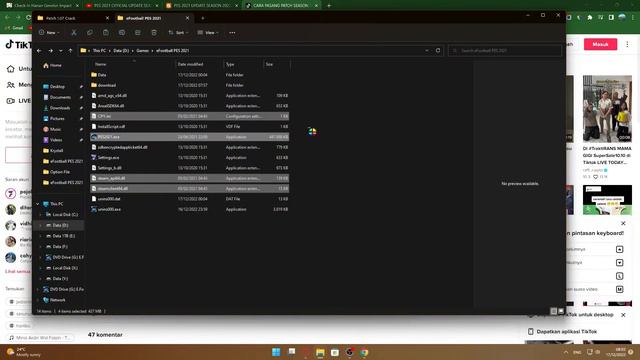Click the Cut scissors icon in Explorer toolbar

coord(74,33)
